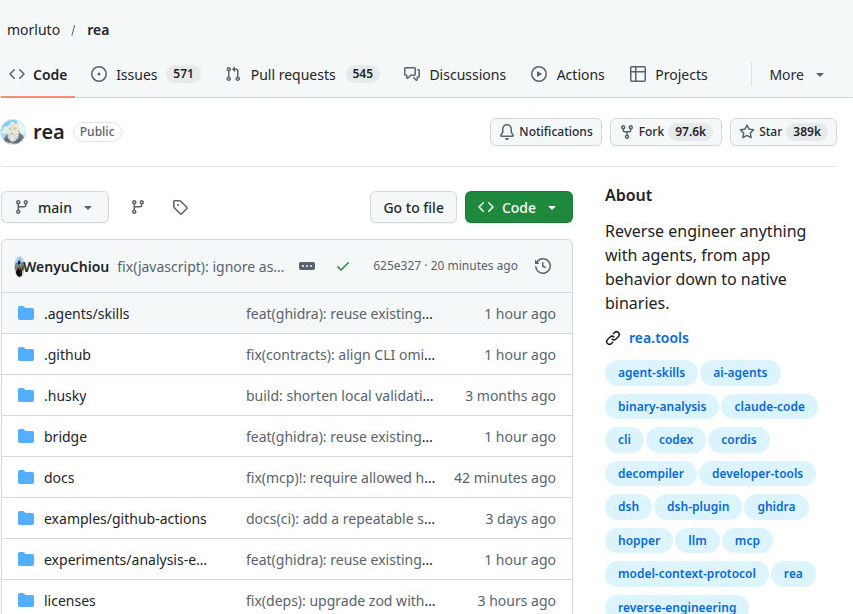The width and height of the screenshot is (853, 614).
Task: Open the morluto owner profile link
Action: (33, 30)
